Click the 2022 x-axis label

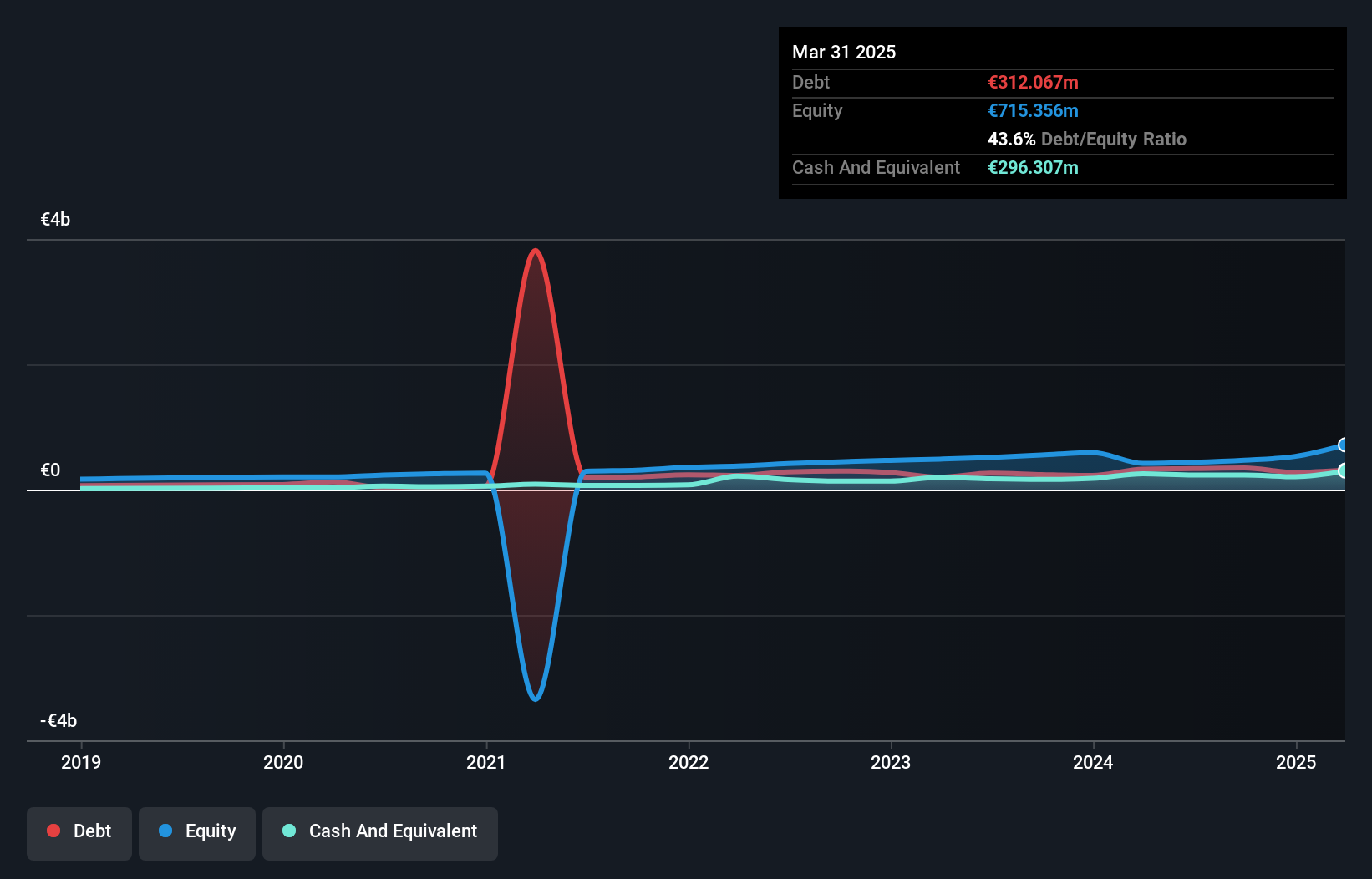click(689, 762)
